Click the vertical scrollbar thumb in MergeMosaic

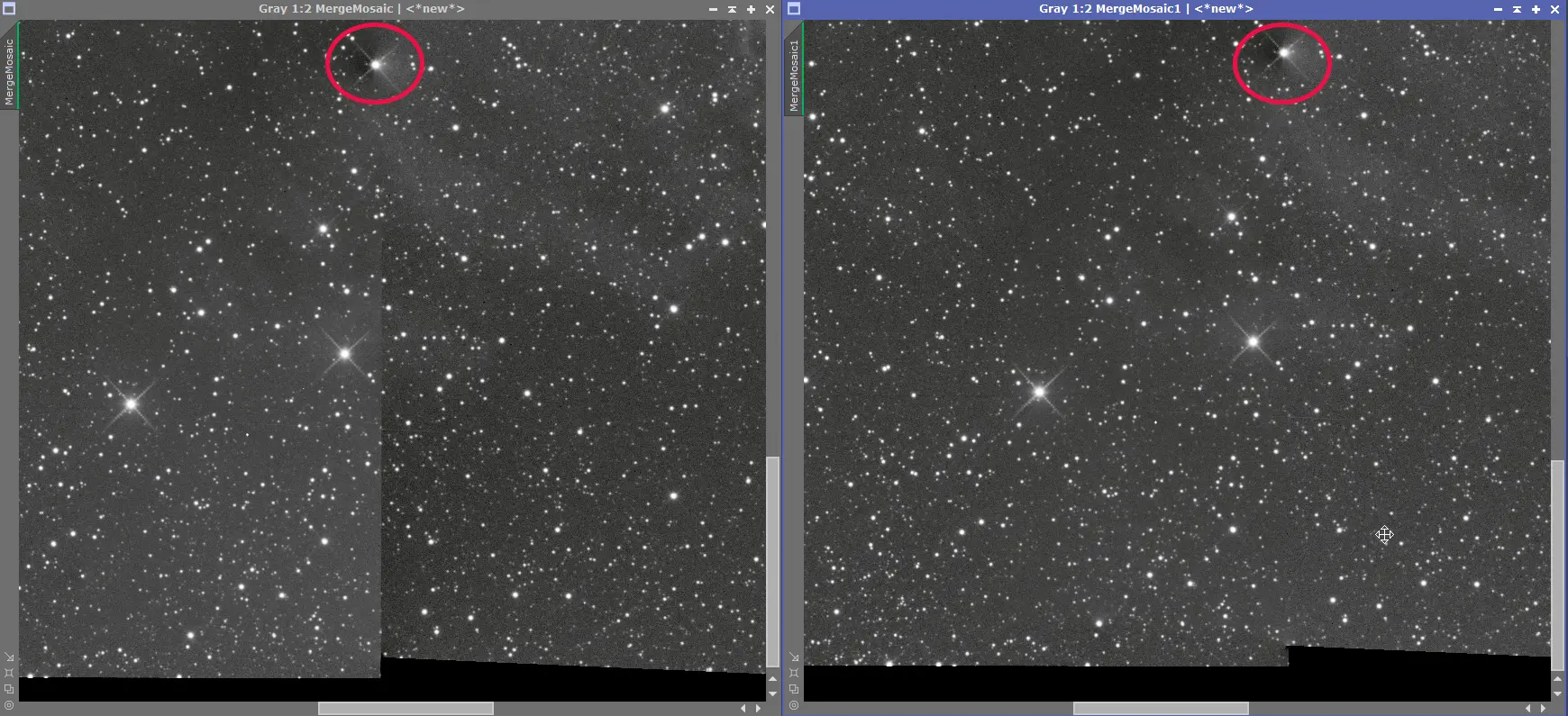coord(772,562)
